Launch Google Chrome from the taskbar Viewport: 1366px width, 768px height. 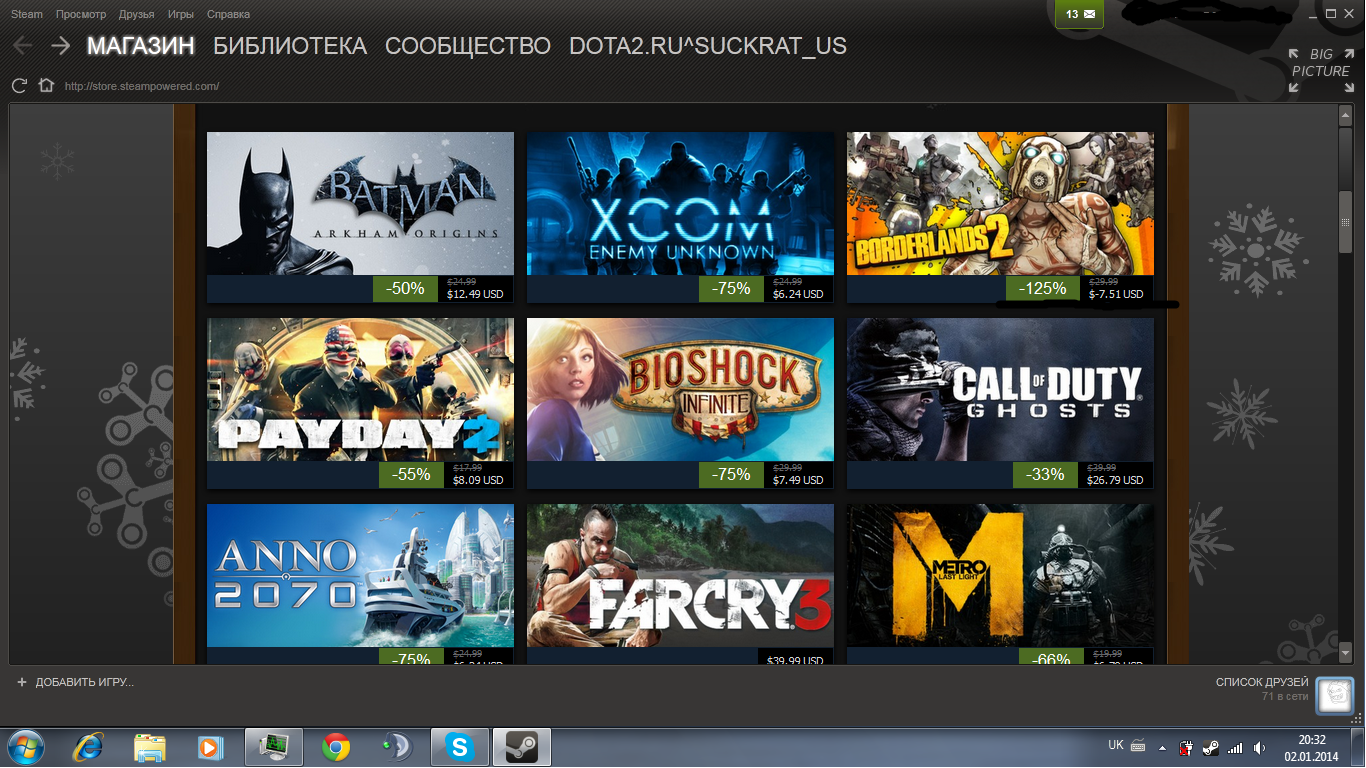click(336, 747)
